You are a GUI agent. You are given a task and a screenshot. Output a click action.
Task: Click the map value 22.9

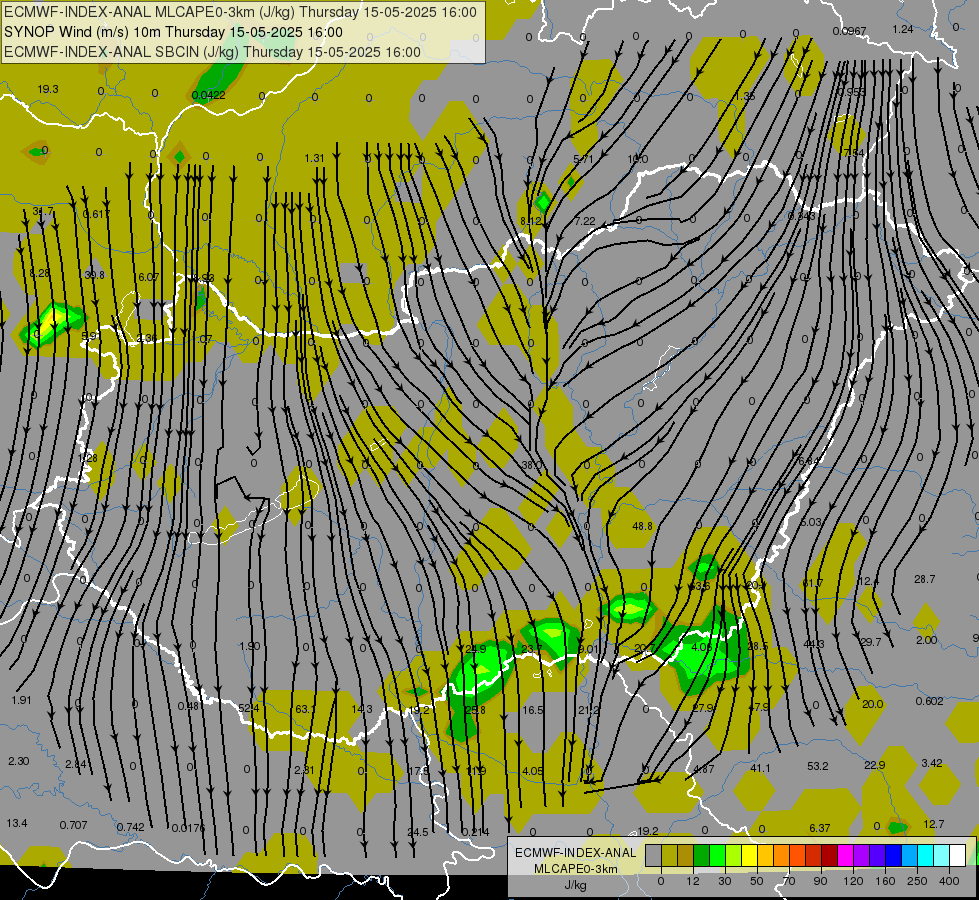pos(875,765)
